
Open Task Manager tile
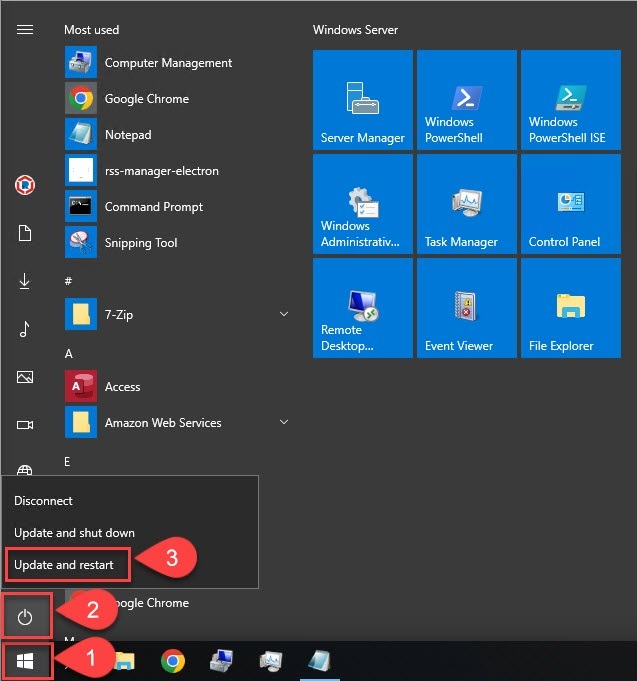[466, 204]
